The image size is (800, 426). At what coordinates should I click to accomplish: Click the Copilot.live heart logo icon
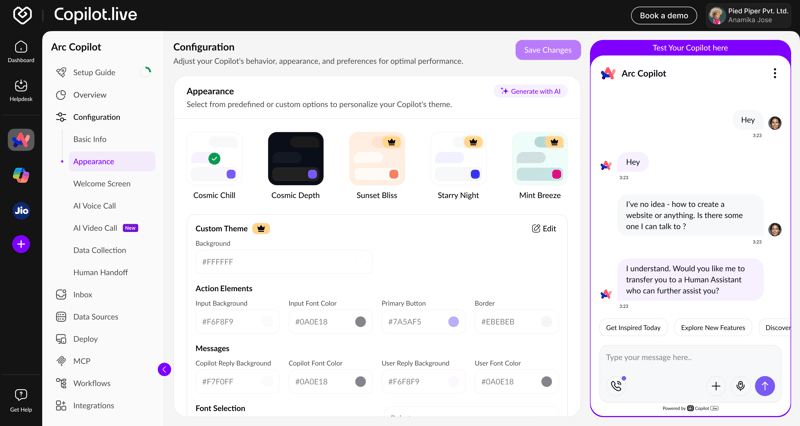(22, 15)
